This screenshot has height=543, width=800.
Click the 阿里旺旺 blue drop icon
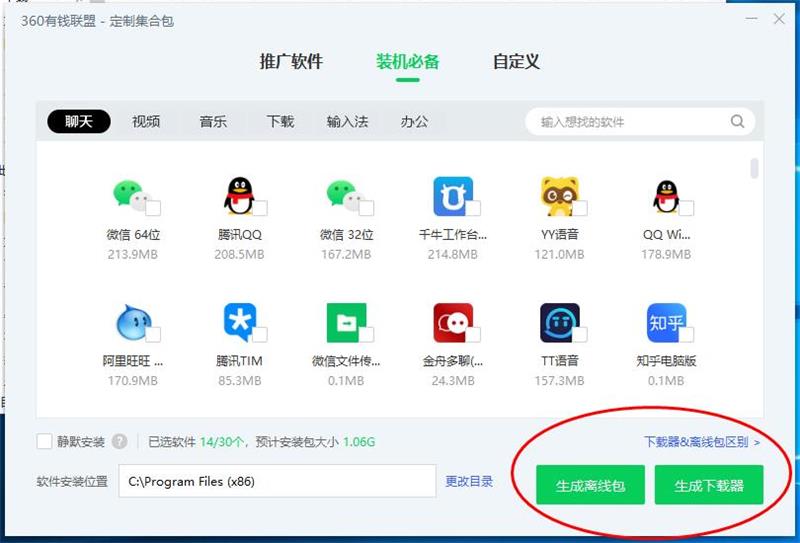click(133, 323)
